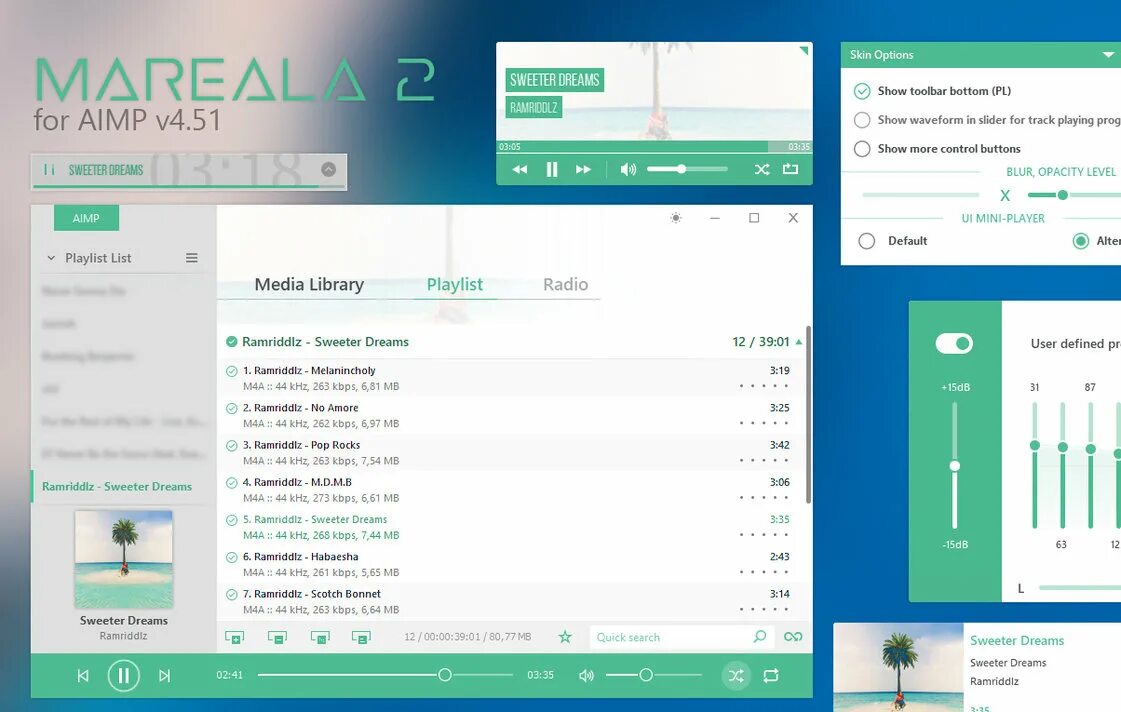Pause playback in main AIMP window

(123, 675)
